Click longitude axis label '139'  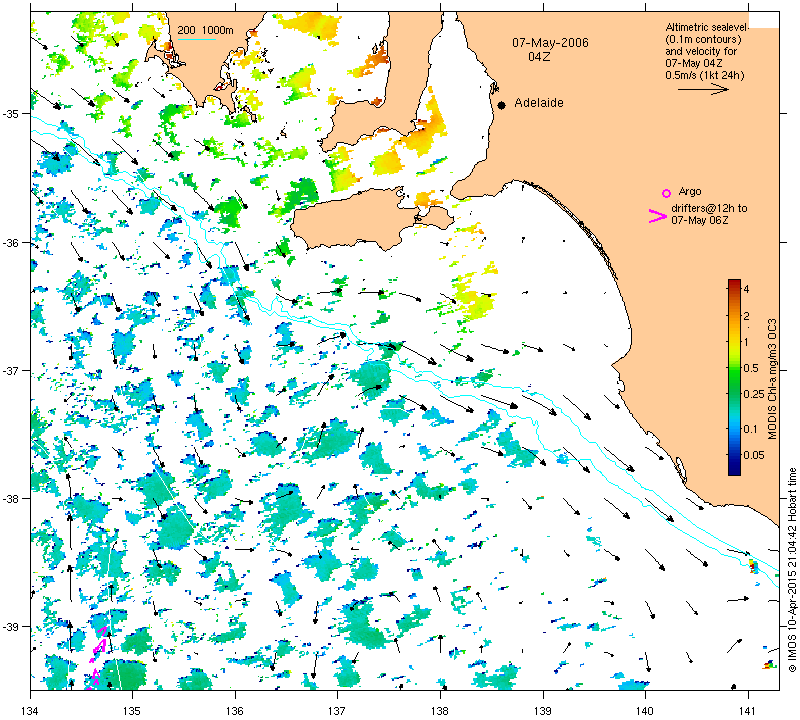543,710
